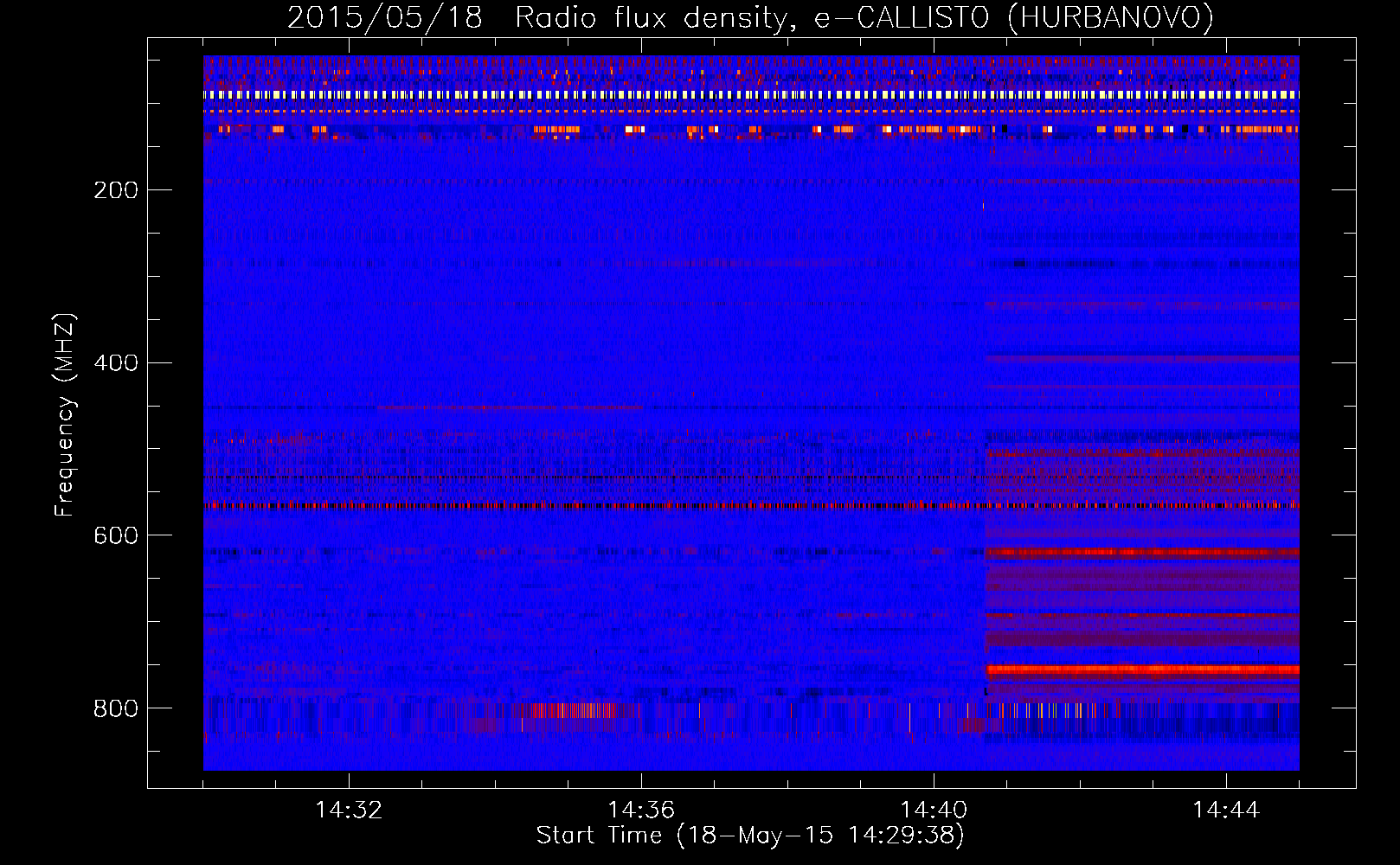1400x865 pixels.
Task: Click the 400 frequency tick label
Action: [x=116, y=363]
